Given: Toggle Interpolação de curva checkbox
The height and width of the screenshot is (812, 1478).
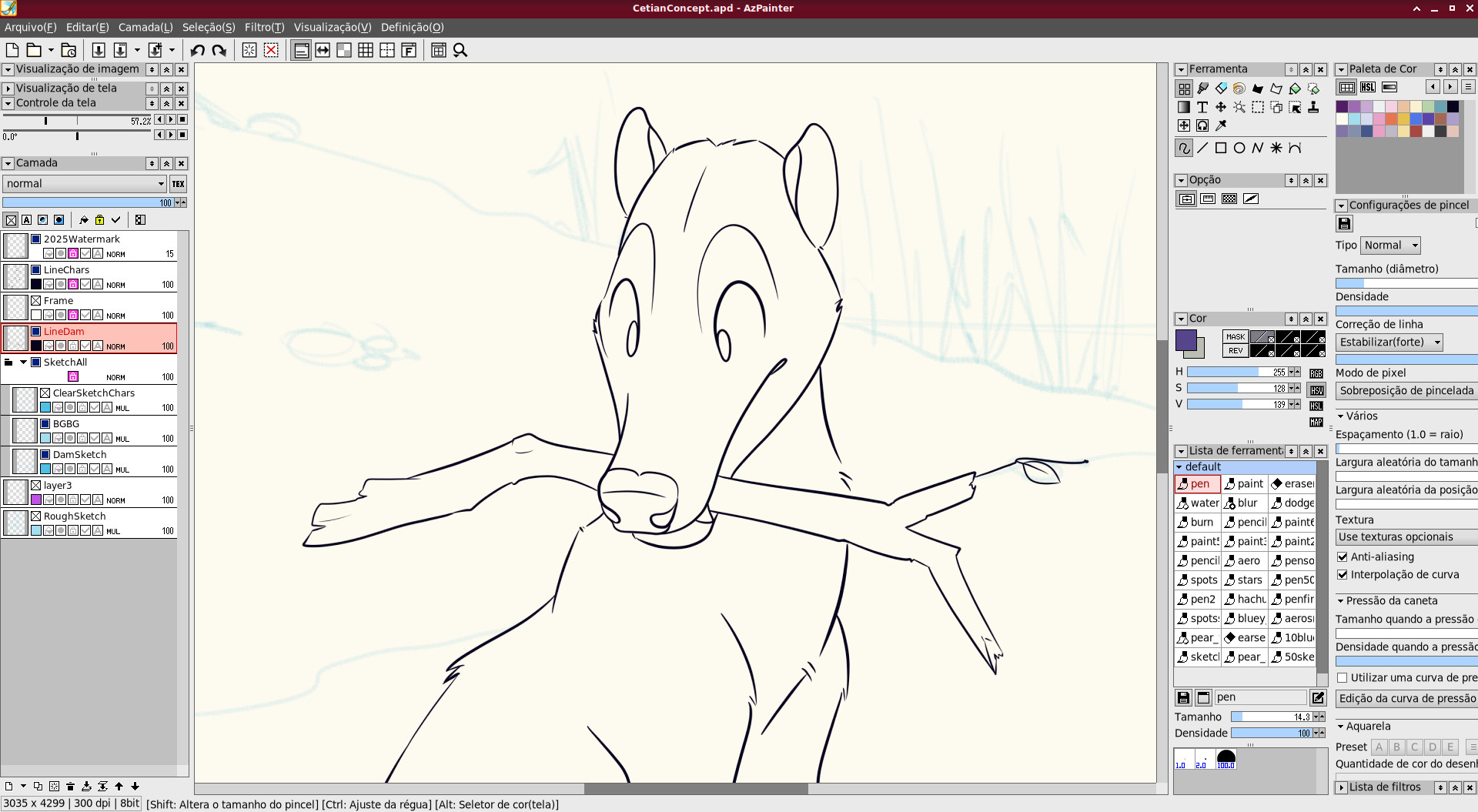Looking at the screenshot, I should [1343, 574].
